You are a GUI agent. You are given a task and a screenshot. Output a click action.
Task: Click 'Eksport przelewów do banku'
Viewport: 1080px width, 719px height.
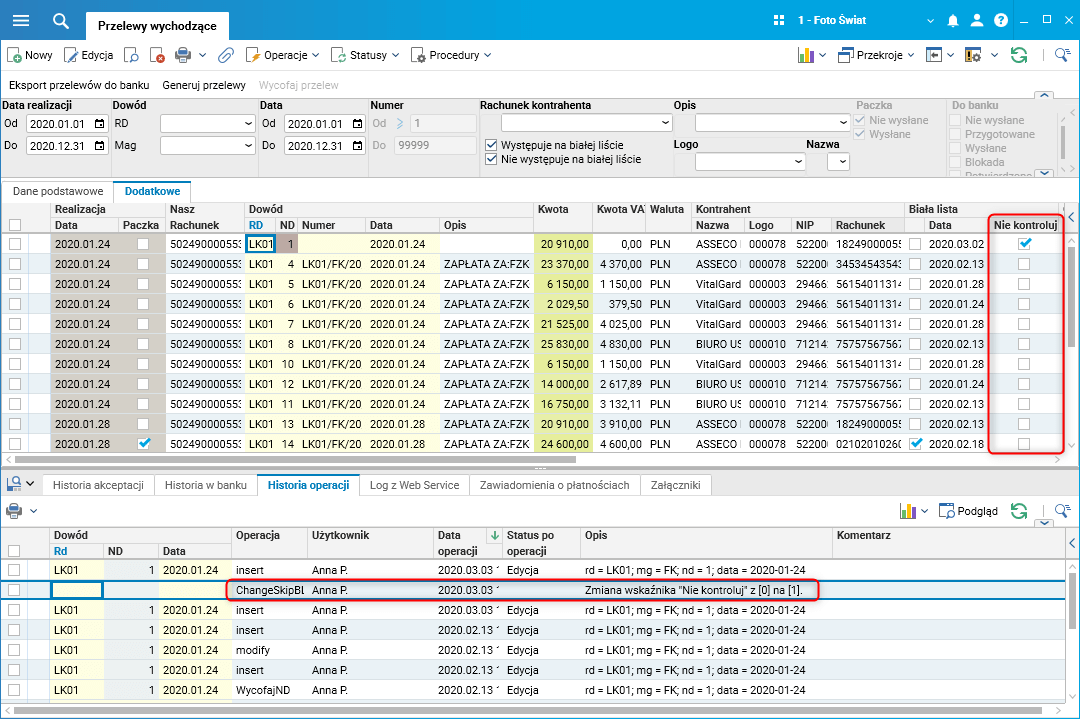pos(79,85)
